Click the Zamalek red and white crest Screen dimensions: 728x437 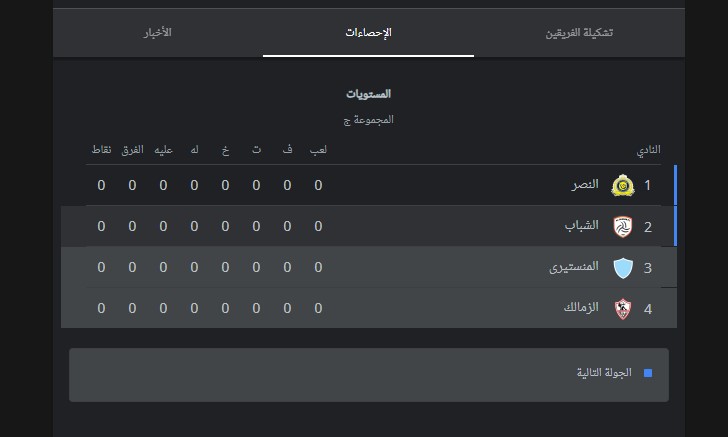click(623, 309)
